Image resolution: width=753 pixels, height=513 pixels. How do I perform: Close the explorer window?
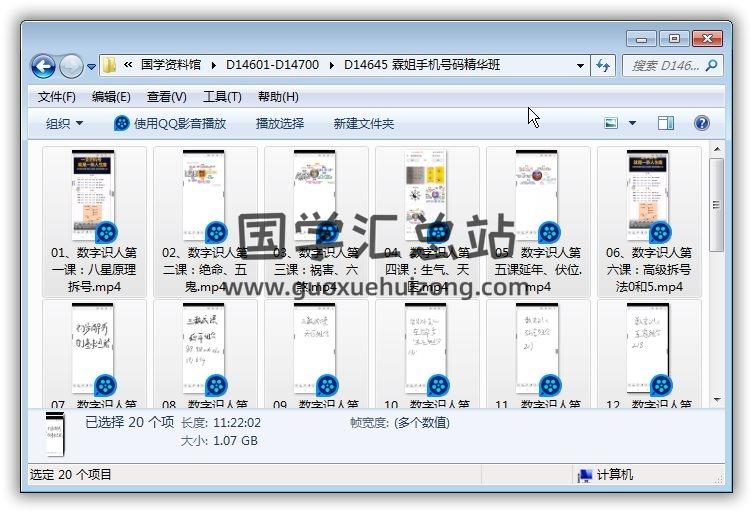pyautogui.click(x=707, y=39)
